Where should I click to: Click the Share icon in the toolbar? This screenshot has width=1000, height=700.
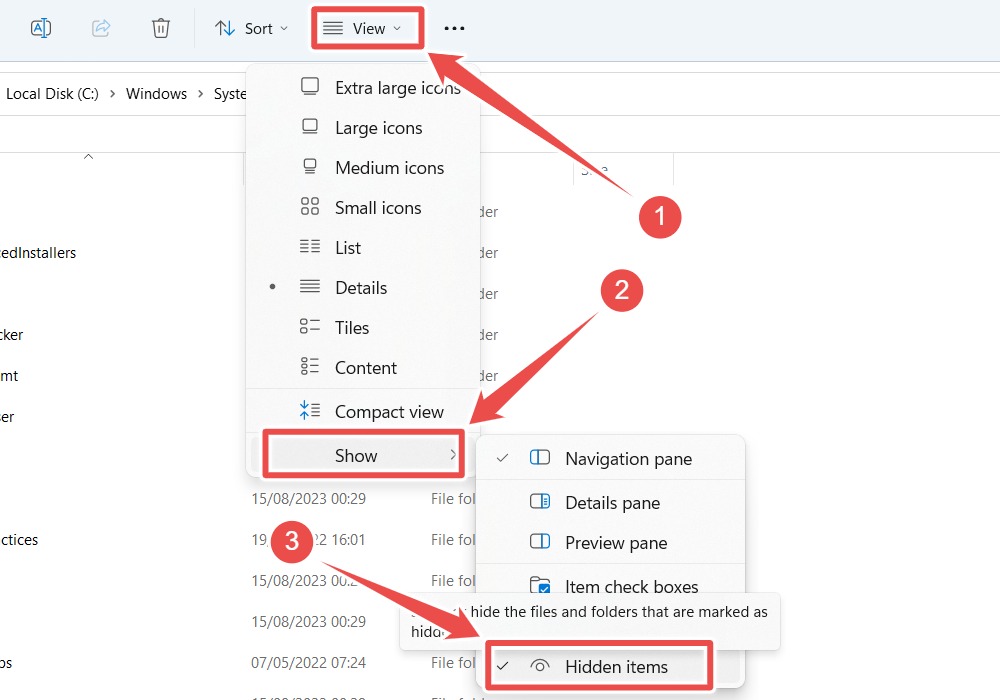[100, 27]
